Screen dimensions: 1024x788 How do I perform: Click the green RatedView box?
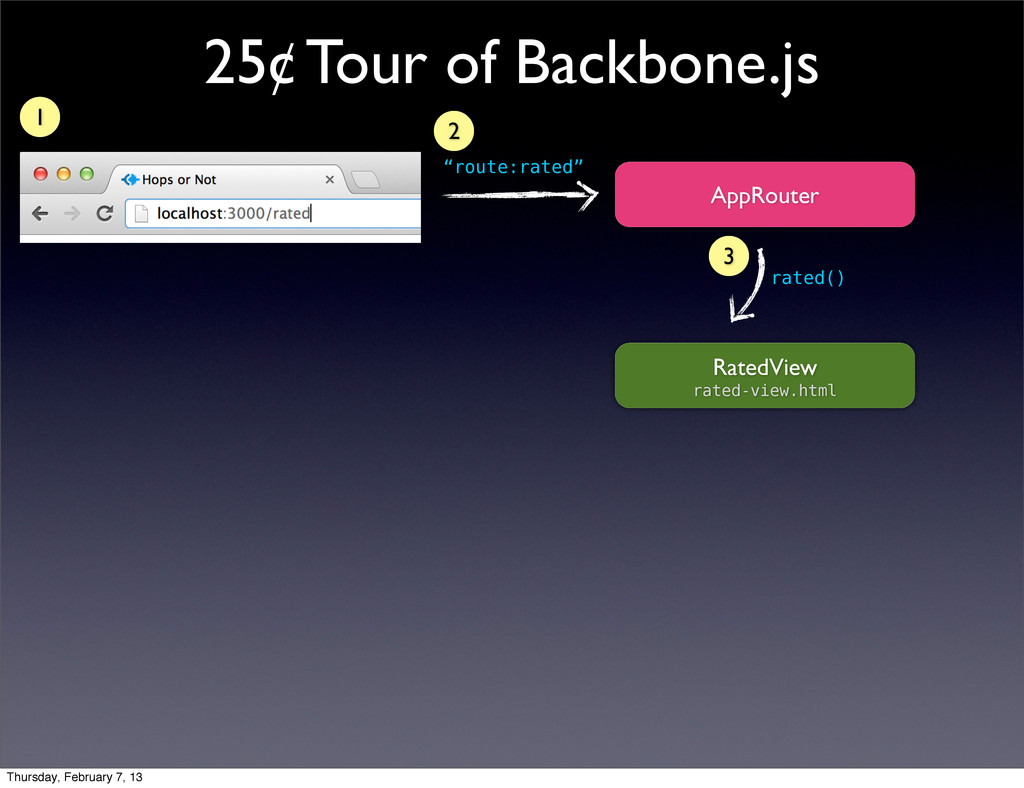[x=765, y=375]
